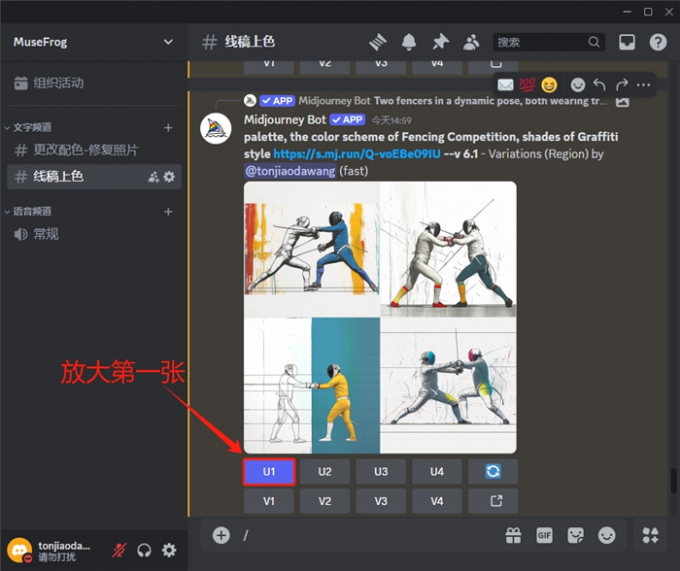The image size is (680, 571).
Task: React with the envelope emoji
Action: tap(505, 85)
